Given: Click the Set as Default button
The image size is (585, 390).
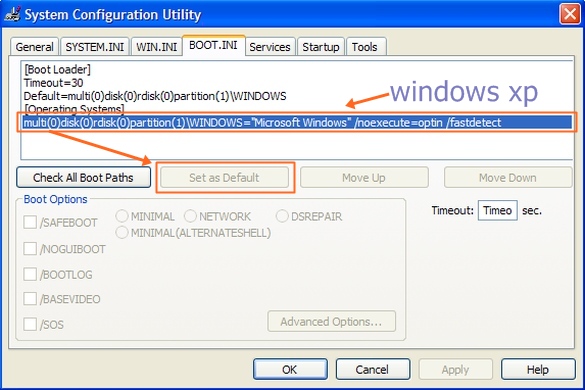Looking at the screenshot, I should (x=224, y=177).
